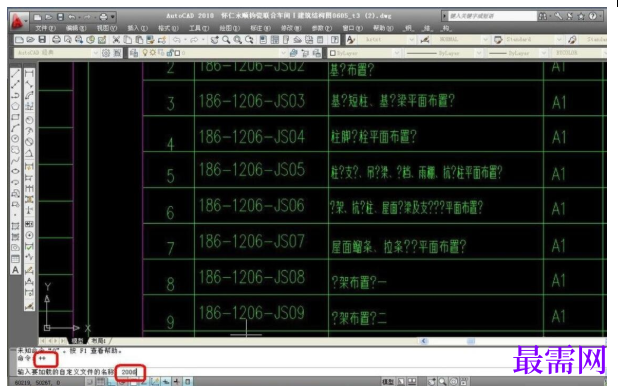Open the 编辑(E) Edit menu
The width and height of the screenshot is (625, 391).
tap(76, 28)
